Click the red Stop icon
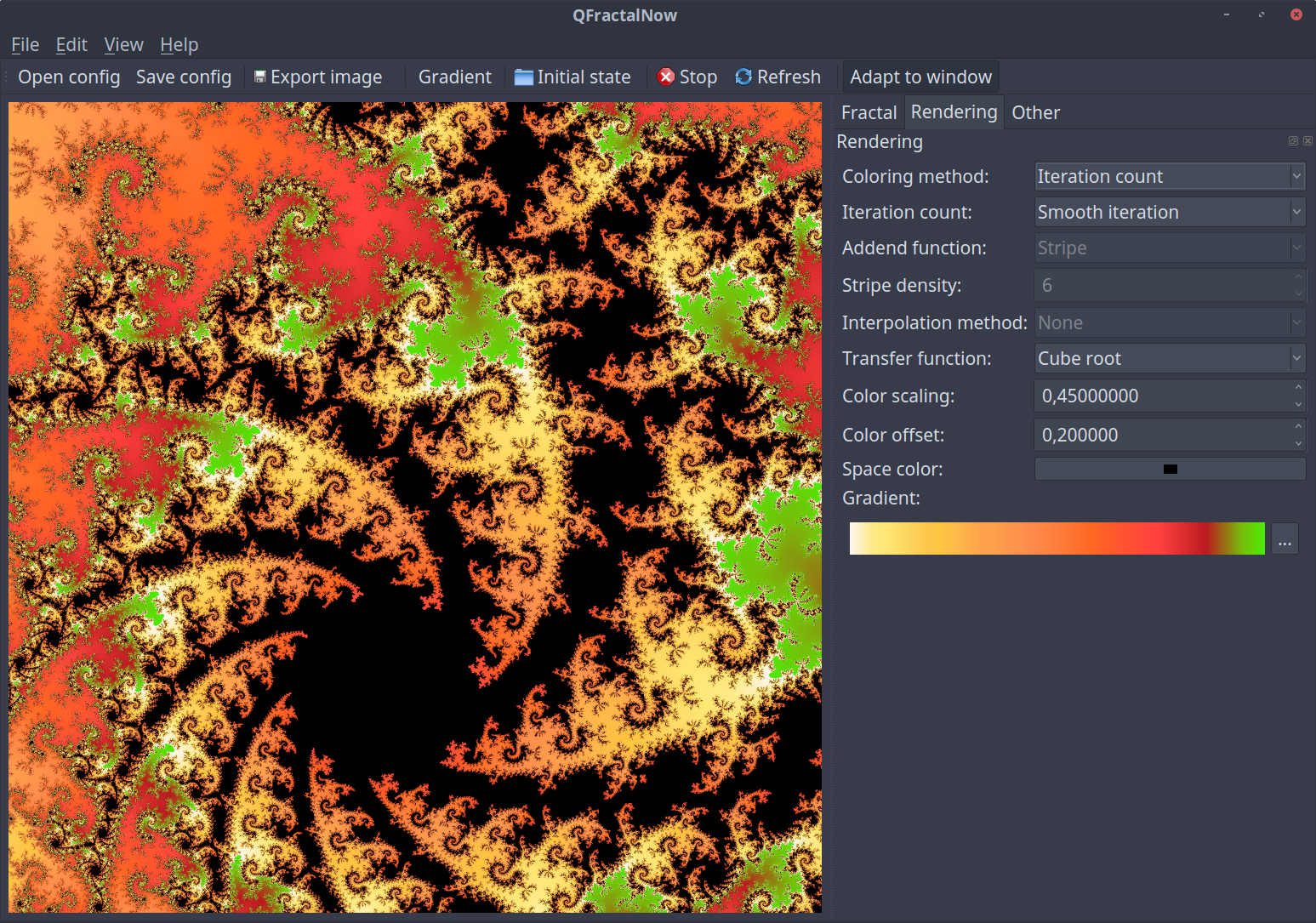Image resolution: width=1316 pixels, height=923 pixels. (x=666, y=77)
